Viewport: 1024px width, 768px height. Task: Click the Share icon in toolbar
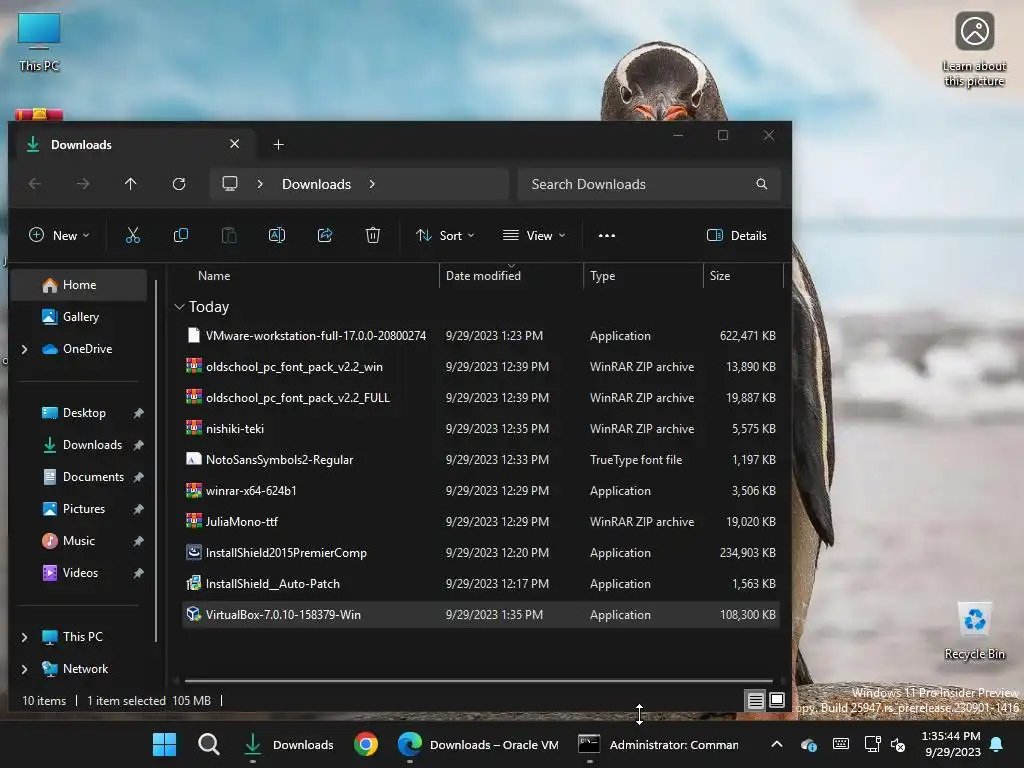[x=325, y=235]
